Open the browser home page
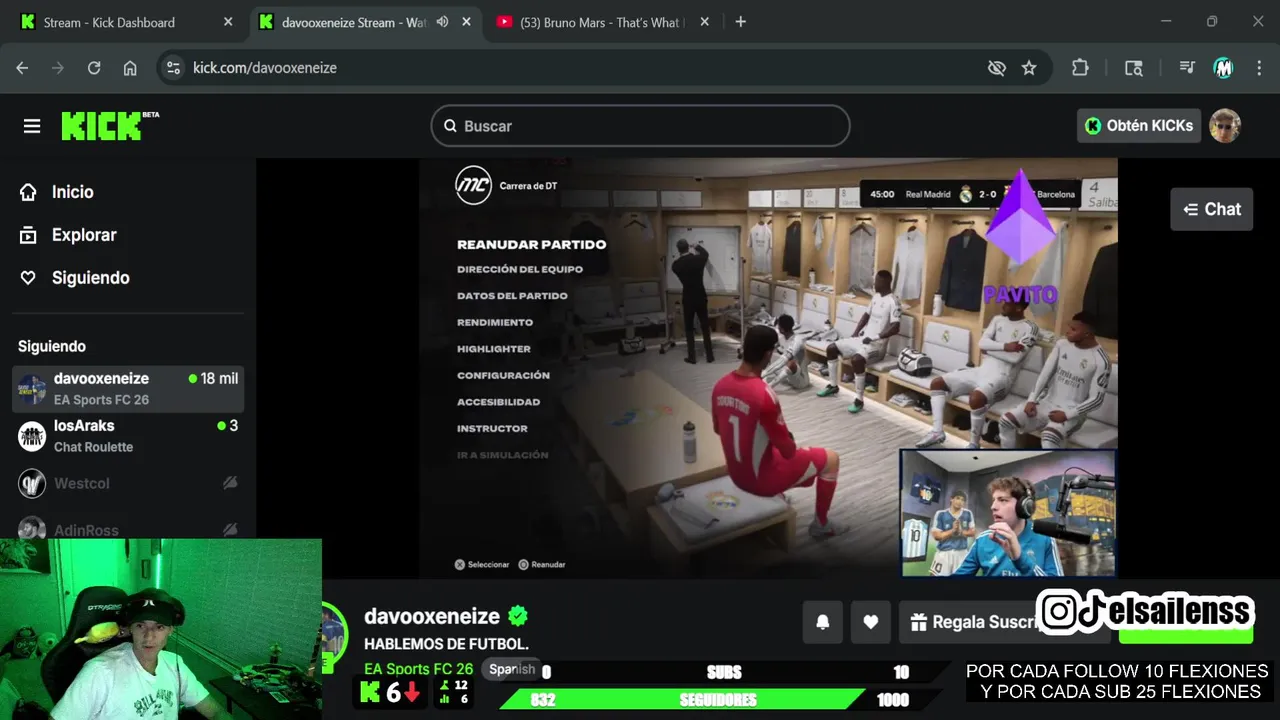Screen dimensions: 1280x720 click(x=130, y=68)
